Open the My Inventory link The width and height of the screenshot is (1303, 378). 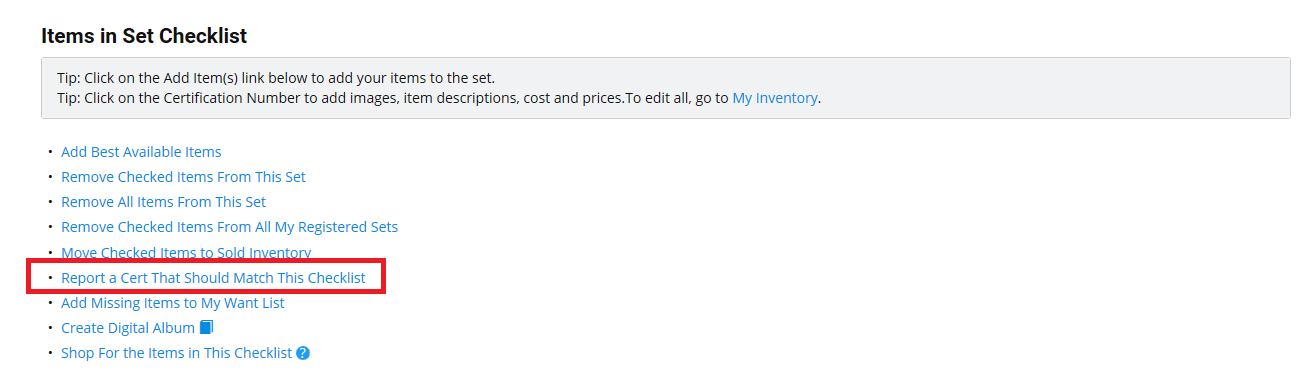(775, 98)
